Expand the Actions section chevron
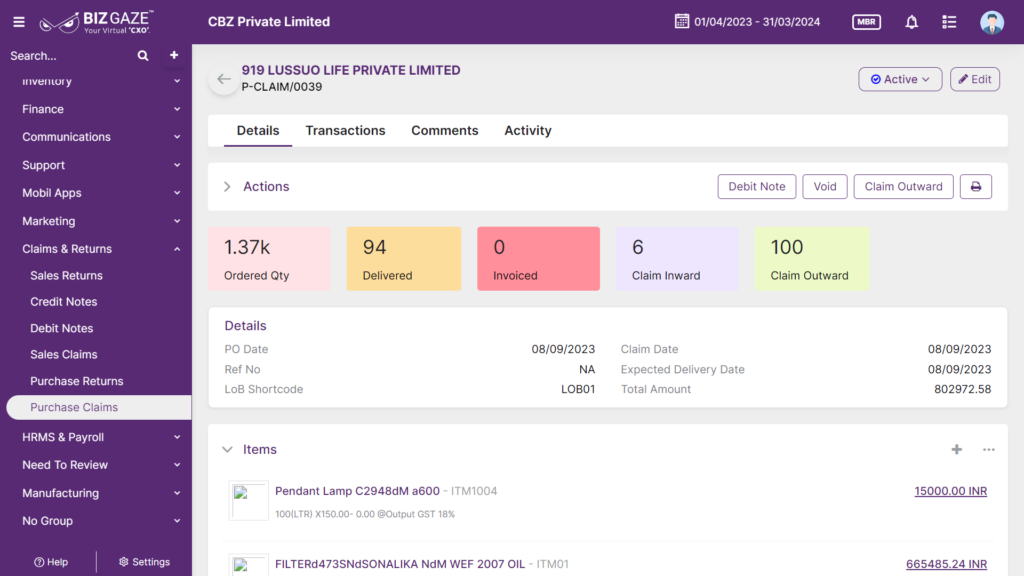 click(227, 187)
